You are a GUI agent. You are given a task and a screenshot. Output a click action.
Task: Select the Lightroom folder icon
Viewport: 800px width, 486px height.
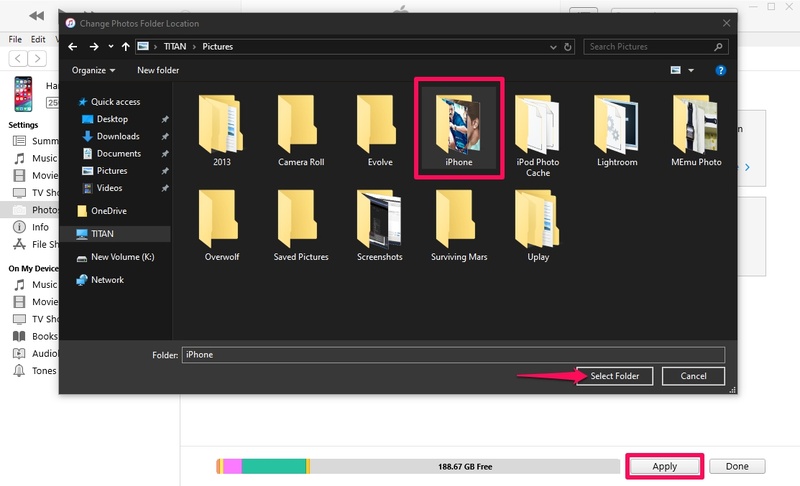tap(617, 124)
